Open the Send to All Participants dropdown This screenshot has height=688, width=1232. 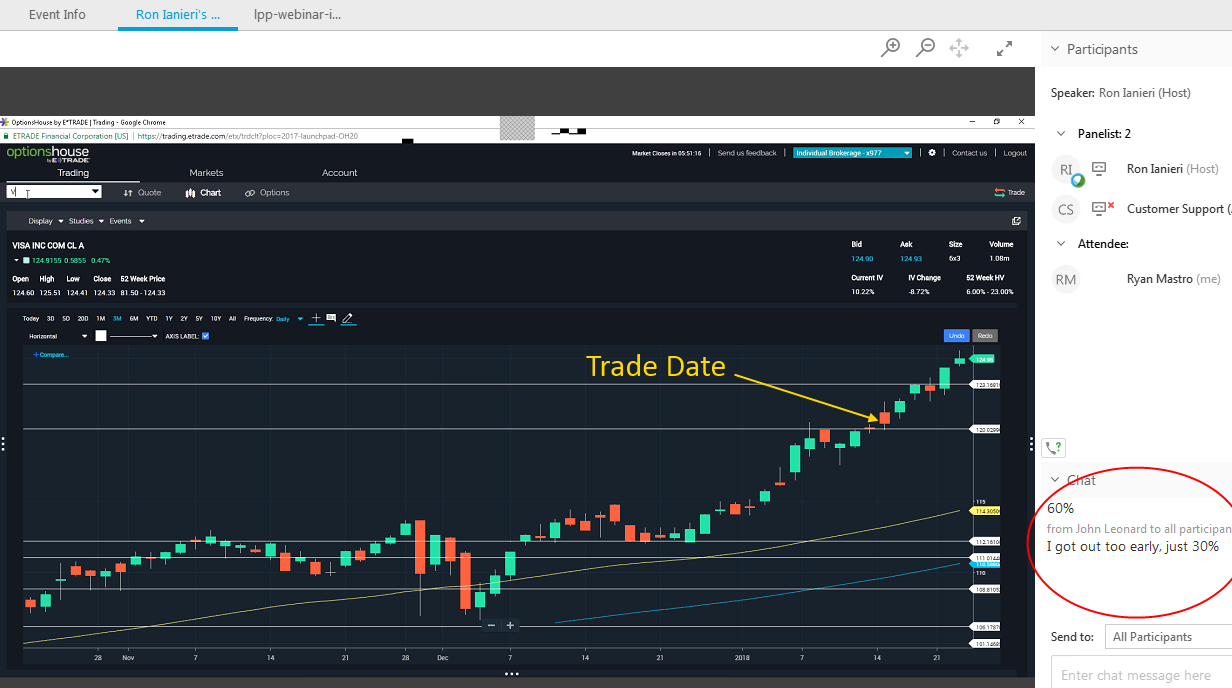coord(1168,637)
